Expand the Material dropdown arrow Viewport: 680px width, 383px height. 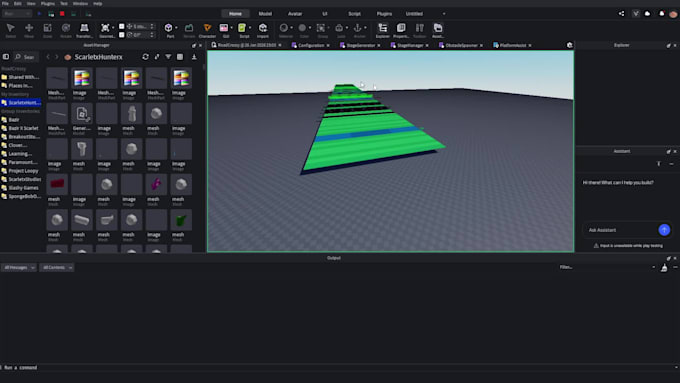point(291,28)
